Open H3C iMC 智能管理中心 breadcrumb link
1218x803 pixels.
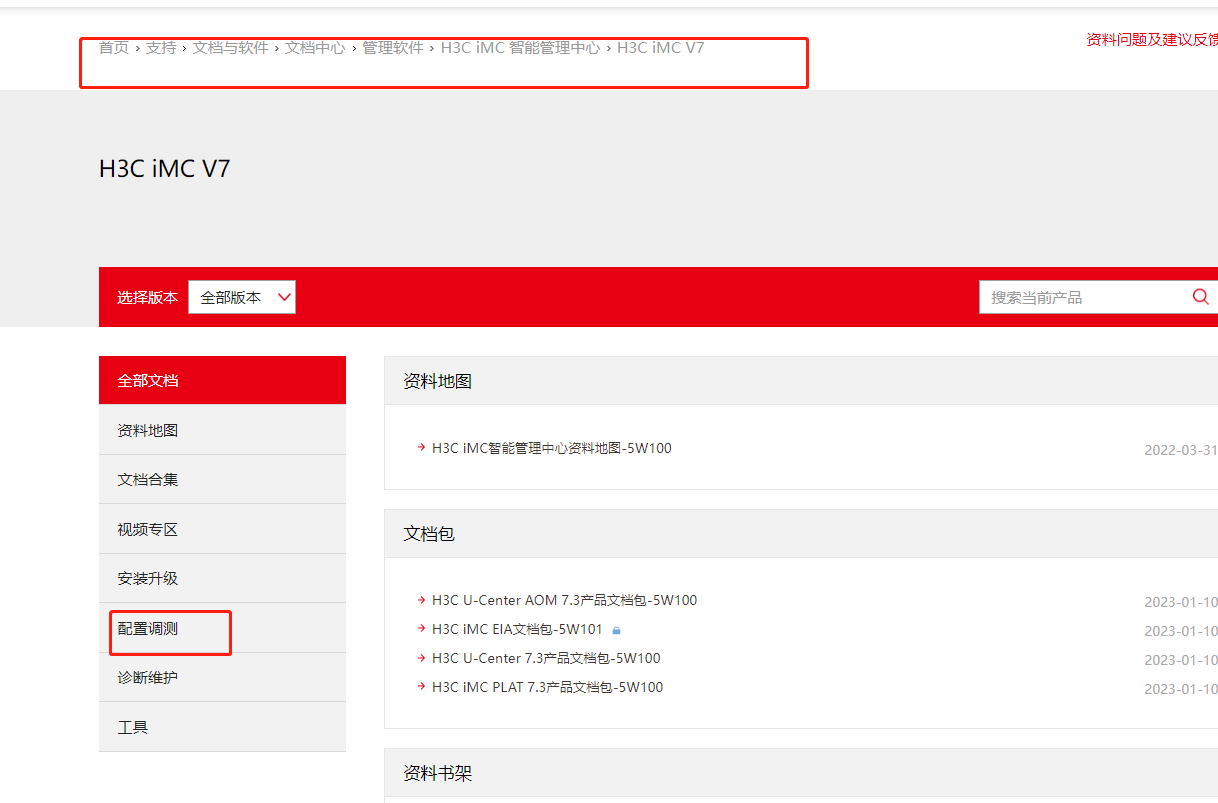tap(520, 47)
